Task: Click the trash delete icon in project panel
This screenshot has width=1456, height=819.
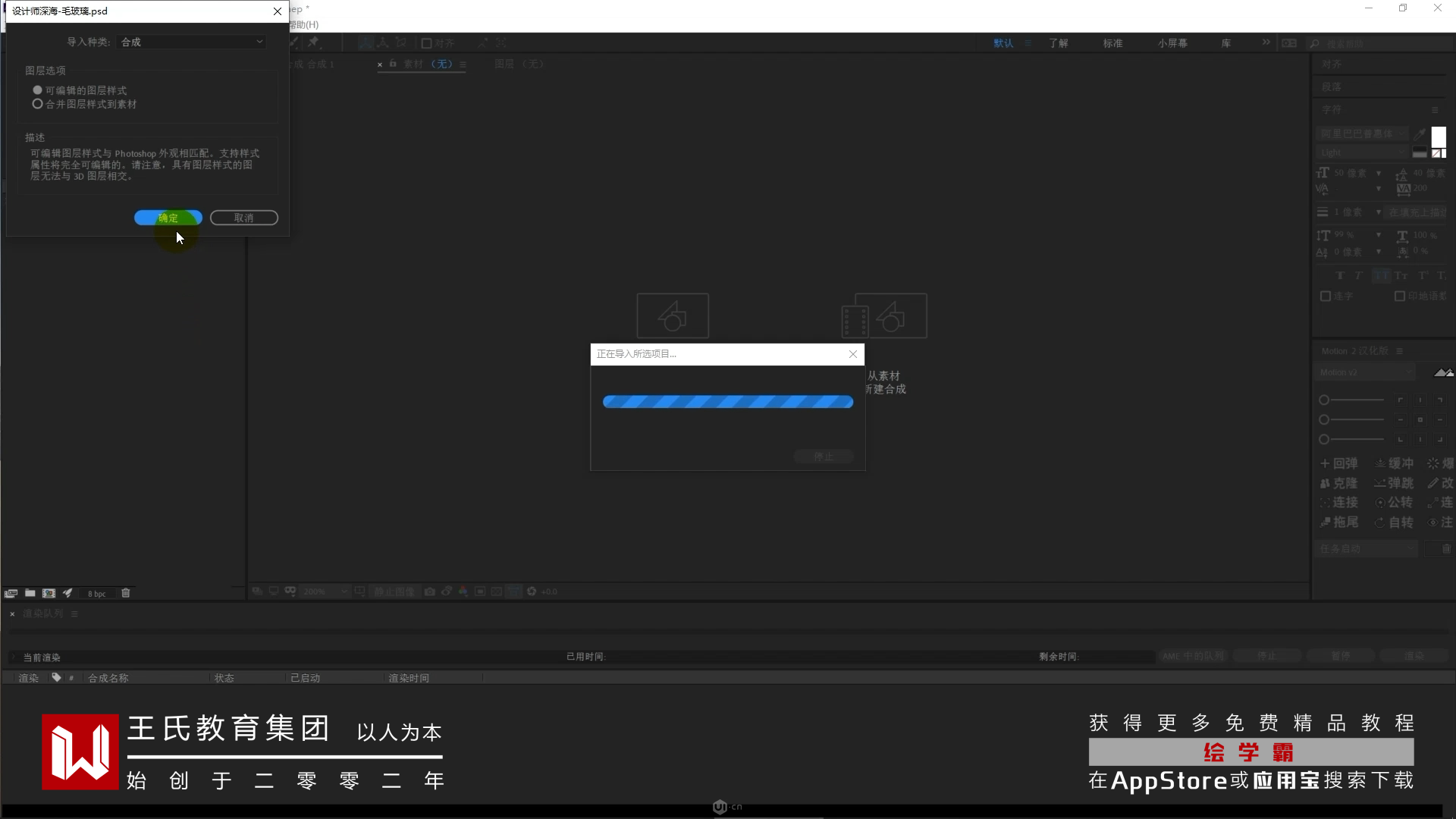Action: coord(126,593)
